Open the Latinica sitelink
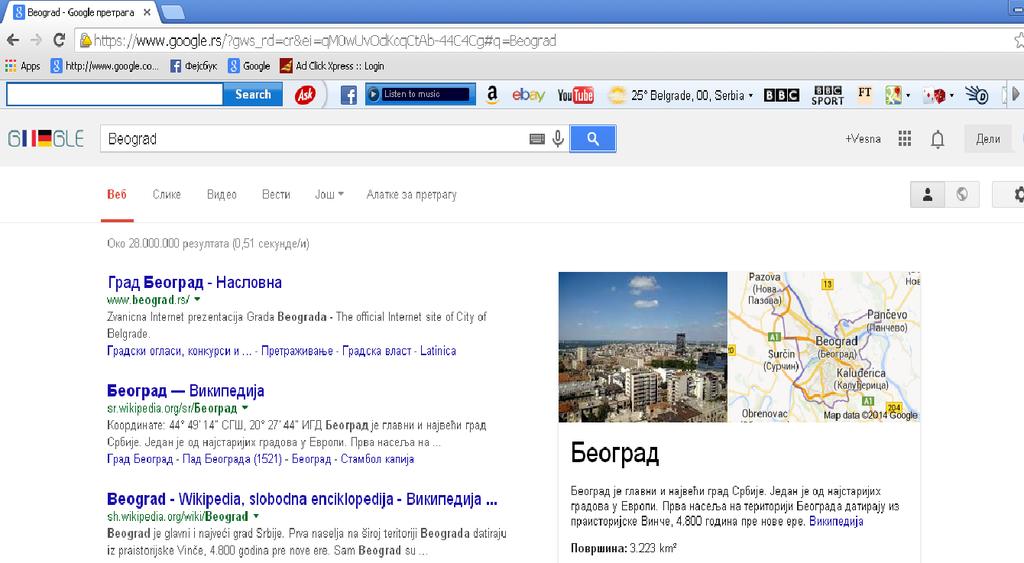The height and width of the screenshot is (563, 1024). [x=438, y=351]
